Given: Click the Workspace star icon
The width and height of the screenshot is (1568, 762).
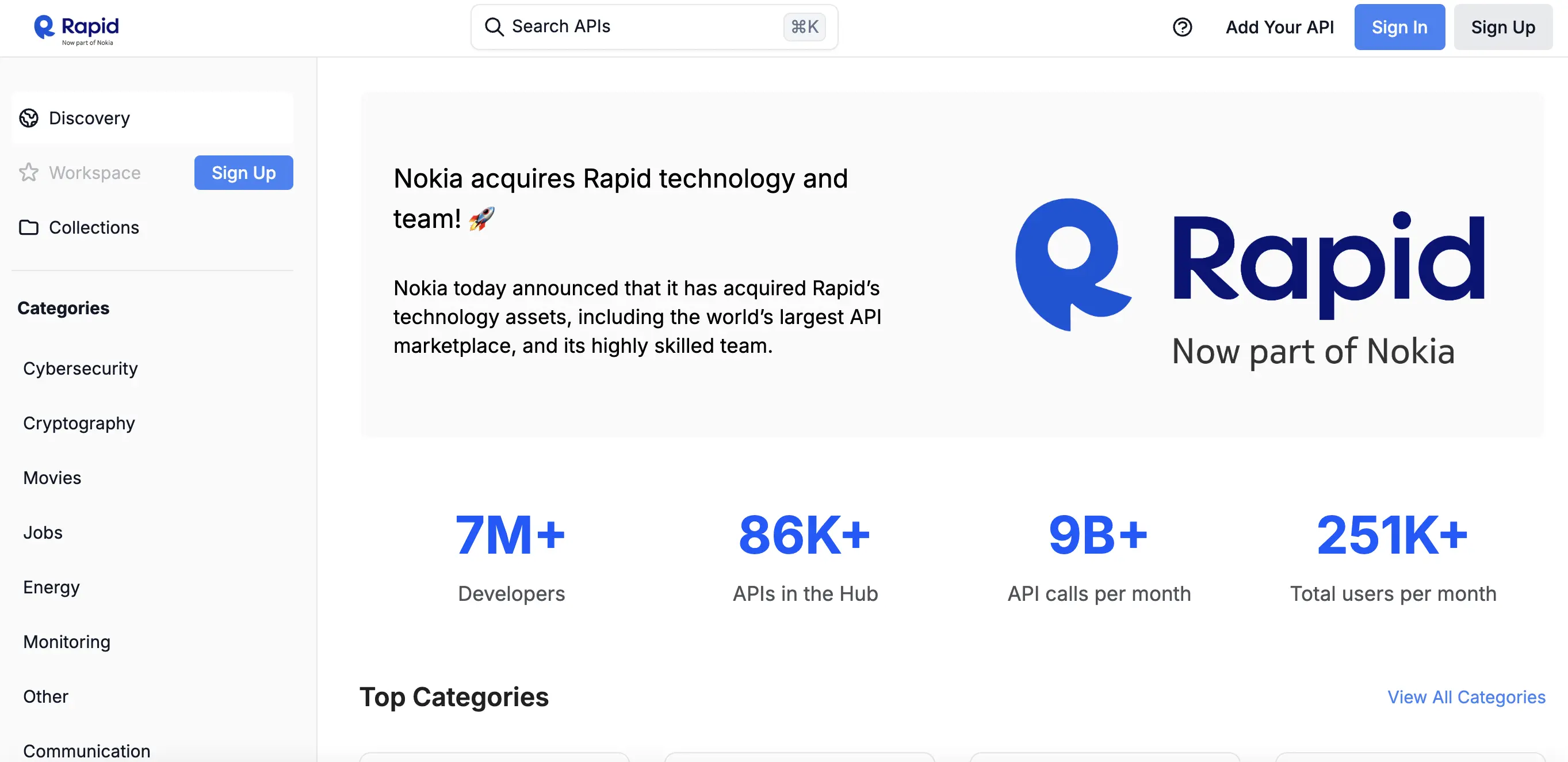Looking at the screenshot, I should click(29, 173).
